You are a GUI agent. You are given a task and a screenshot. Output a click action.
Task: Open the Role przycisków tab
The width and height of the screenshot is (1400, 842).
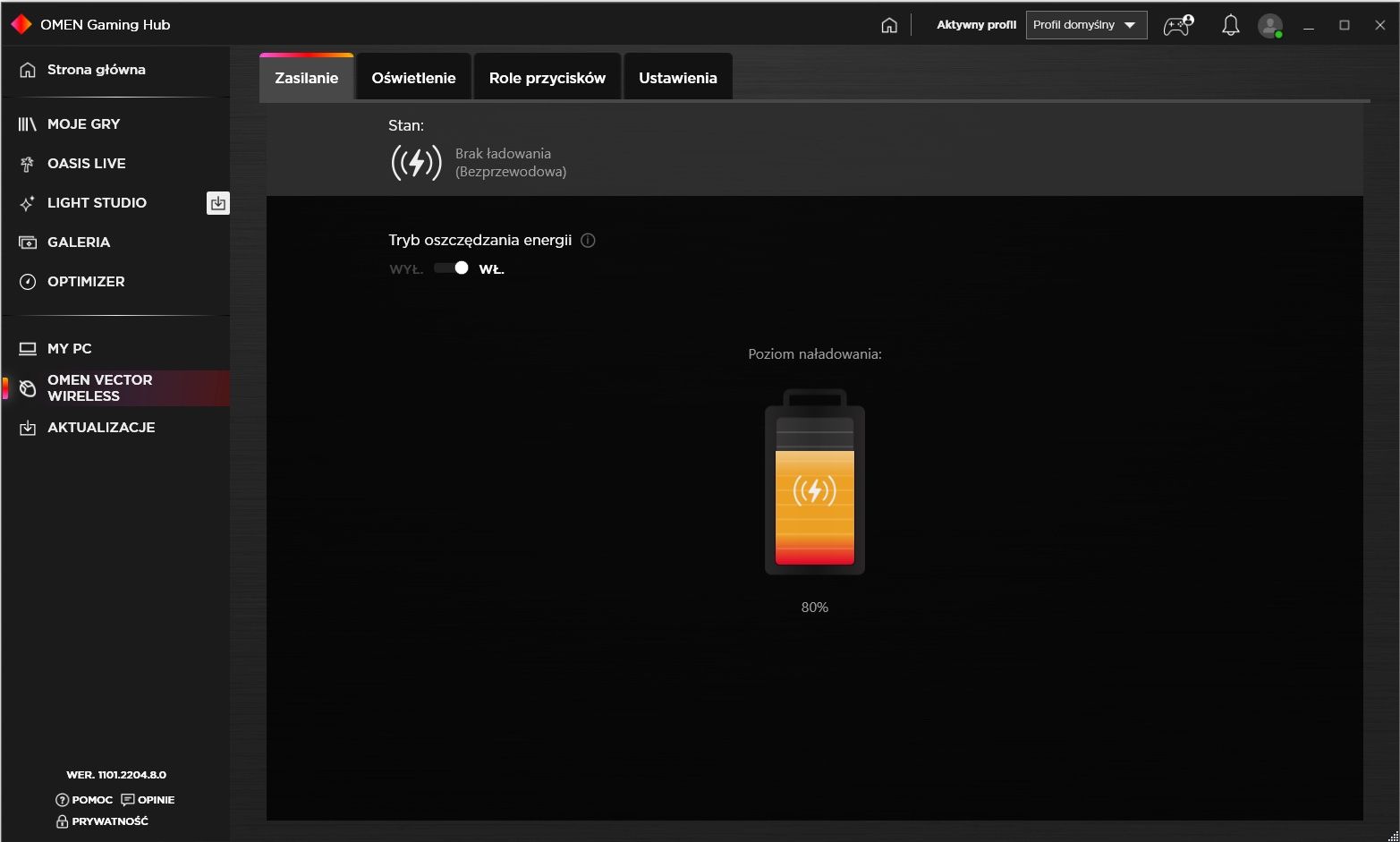(x=547, y=78)
